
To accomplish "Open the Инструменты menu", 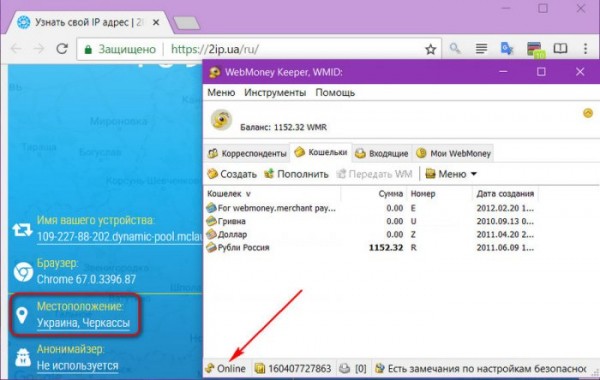I will click(275, 93).
